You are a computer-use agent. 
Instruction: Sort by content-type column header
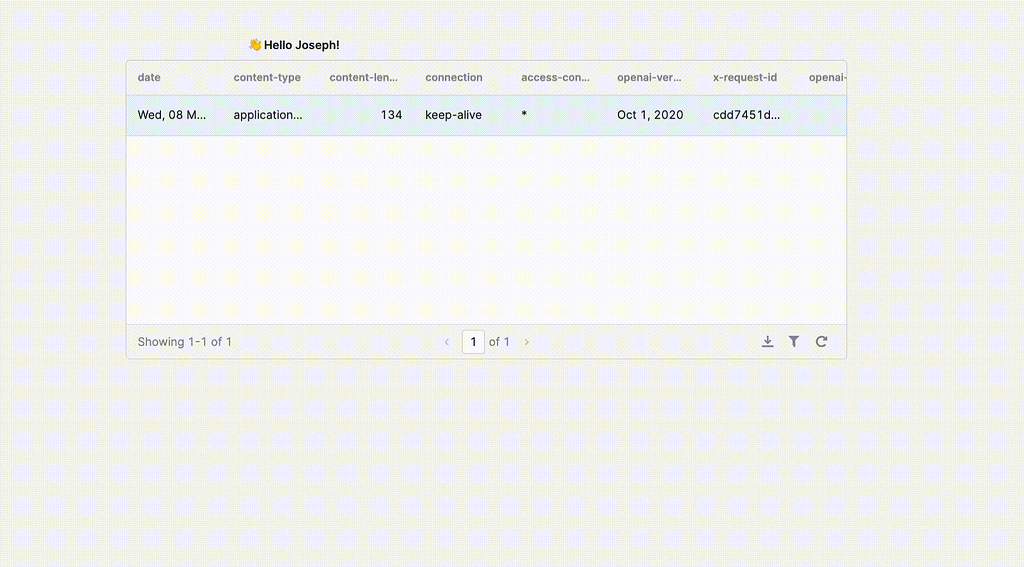click(267, 78)
